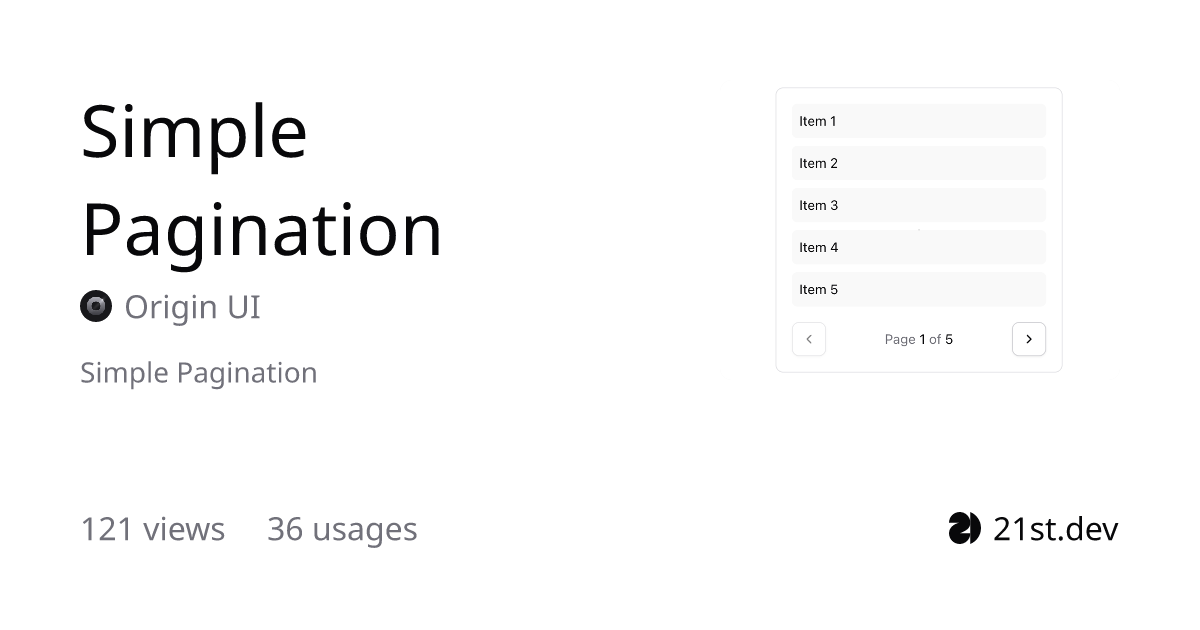Click the 121 views counter

click(153, 528)
